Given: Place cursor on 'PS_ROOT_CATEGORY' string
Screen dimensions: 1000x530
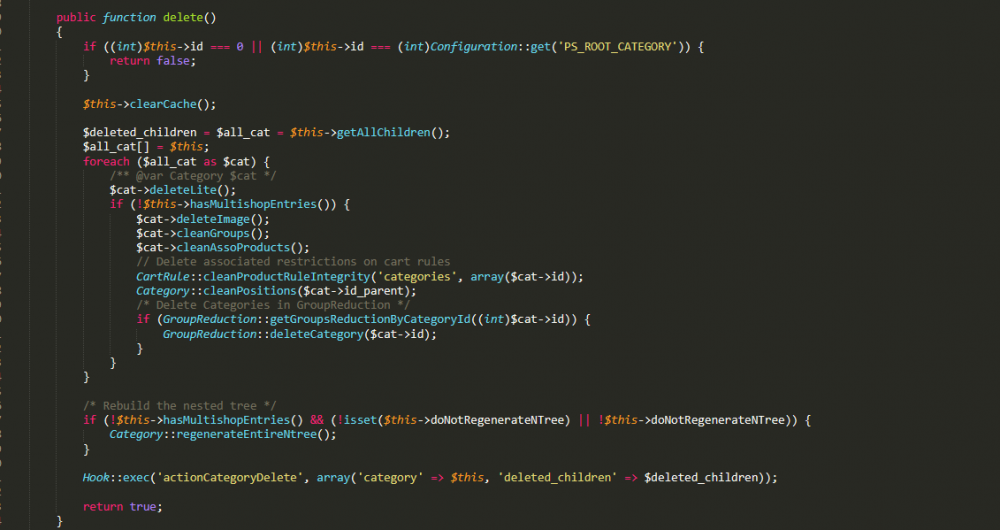Looking at the screenshot, I should [x=617, y=47].
